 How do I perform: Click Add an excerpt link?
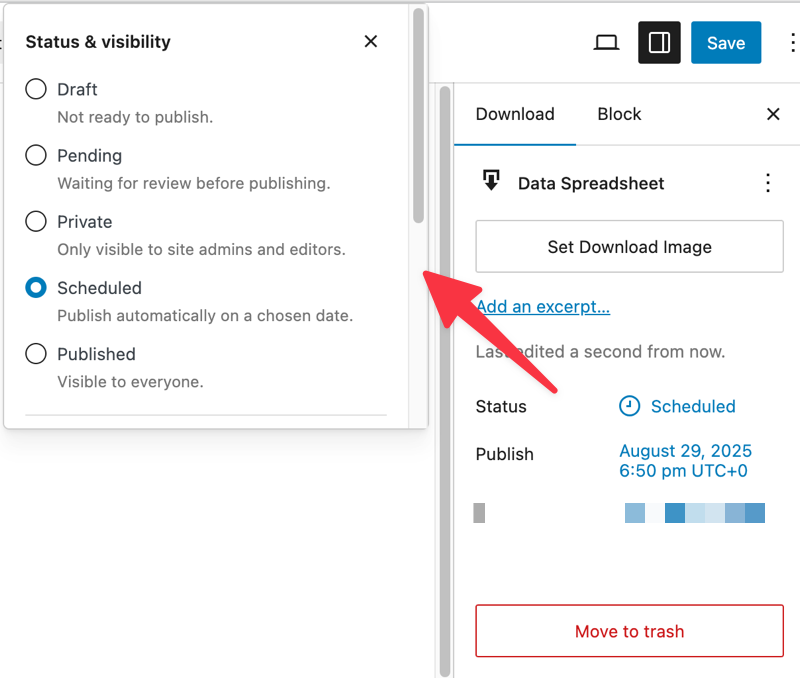(x=543, y=306)
